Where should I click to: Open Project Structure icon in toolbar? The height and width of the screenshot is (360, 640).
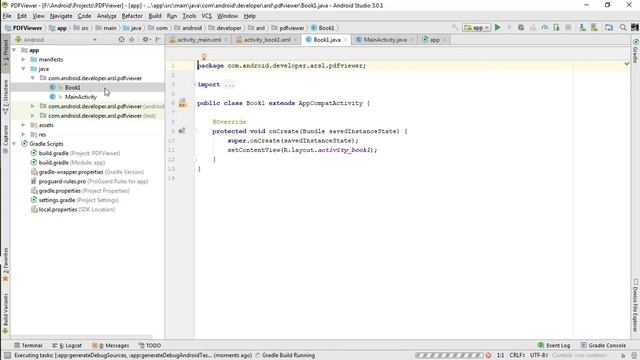[609, 28]
